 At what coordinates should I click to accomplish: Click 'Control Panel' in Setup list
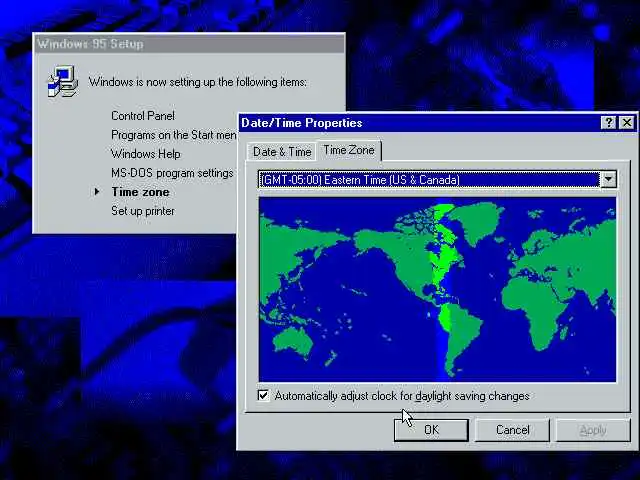pyautogui.click(x=143, y=116)
